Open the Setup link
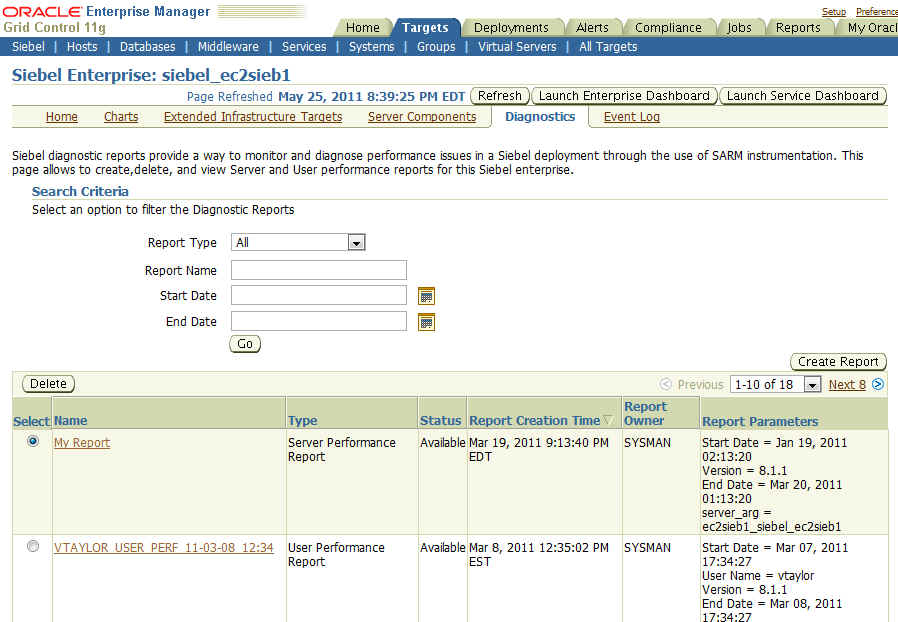This screenshot has width=898, height=622. [x=834, y=11]
